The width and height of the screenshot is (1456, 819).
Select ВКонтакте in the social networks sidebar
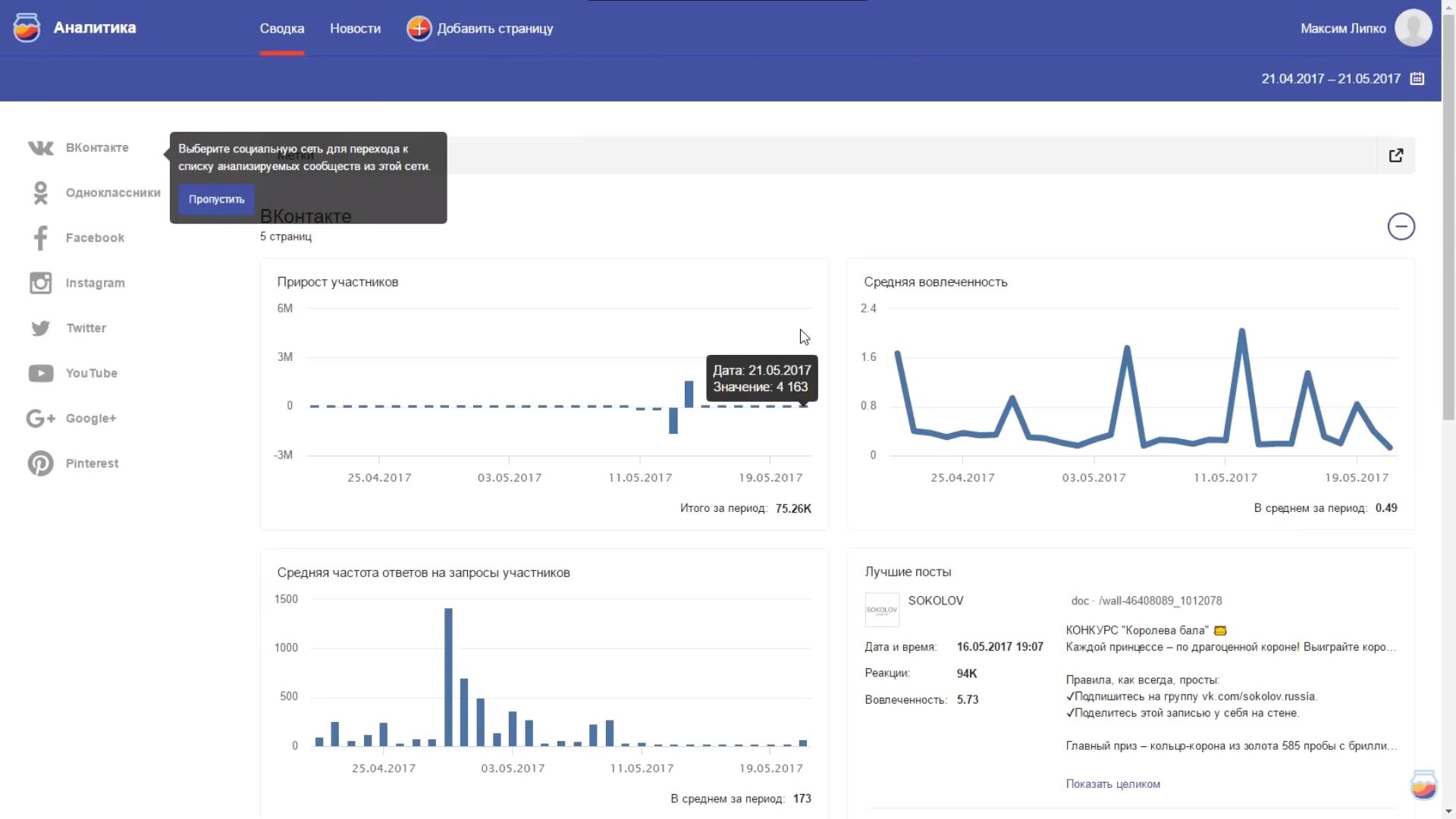click(96, 148)
